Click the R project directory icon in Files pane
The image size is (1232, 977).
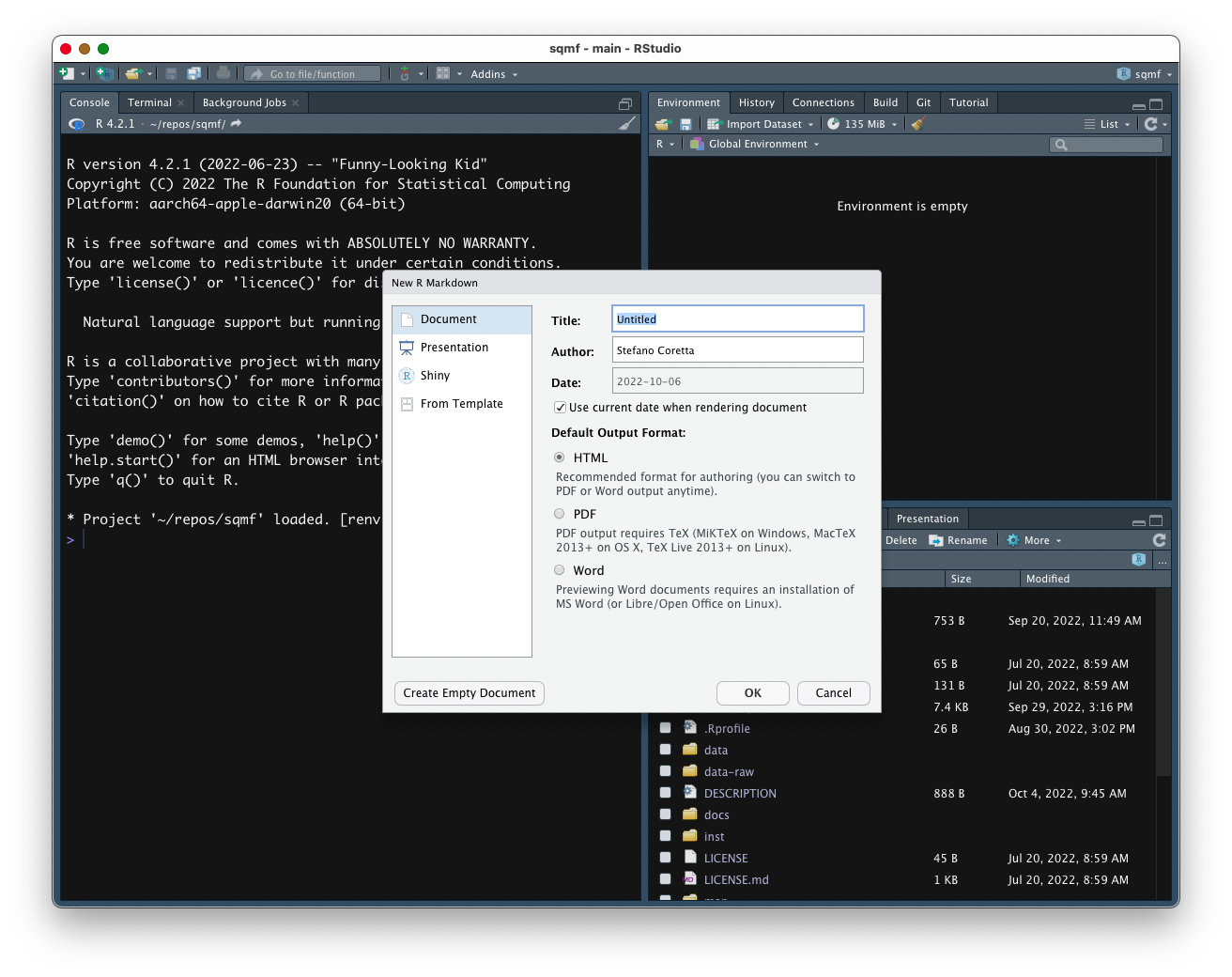1139,560
